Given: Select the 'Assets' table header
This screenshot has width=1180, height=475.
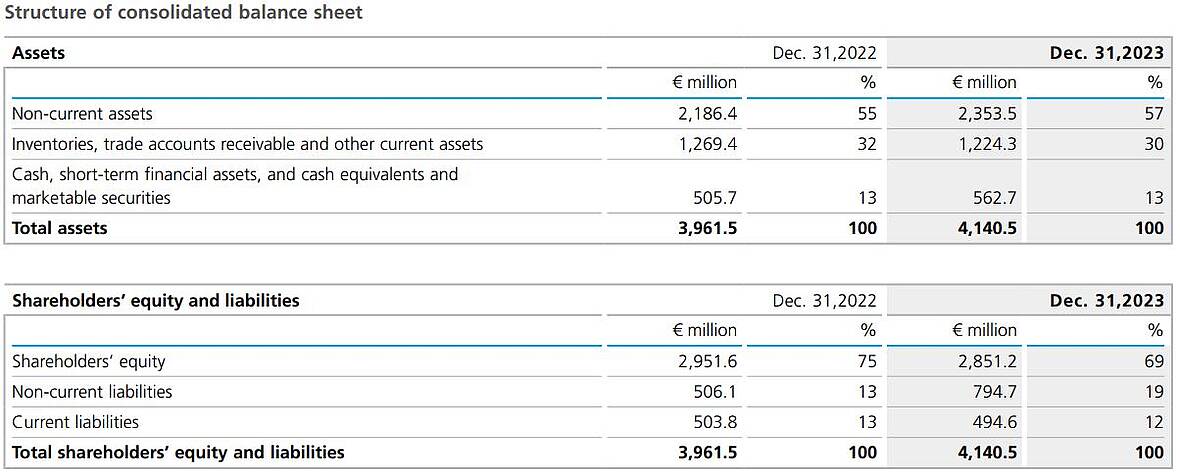Looking at the screenshot, I should [38, 53].
